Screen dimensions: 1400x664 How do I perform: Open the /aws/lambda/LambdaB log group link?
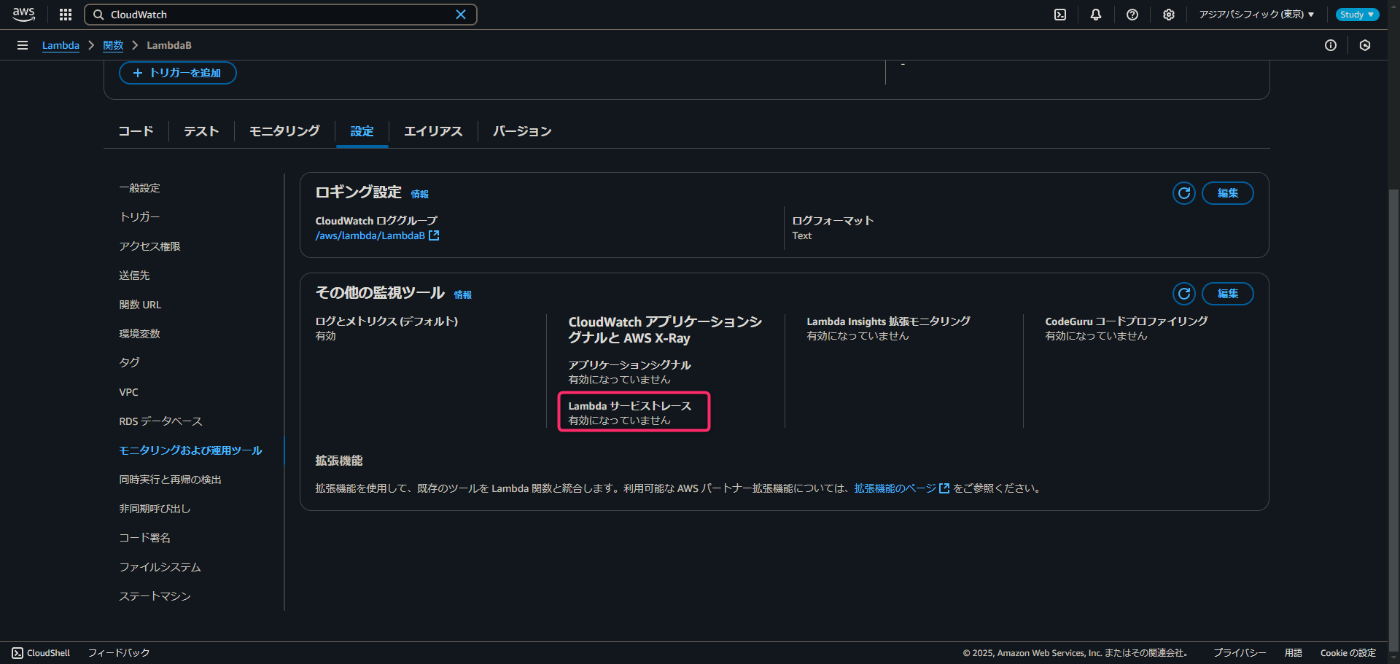coord(370,236)
